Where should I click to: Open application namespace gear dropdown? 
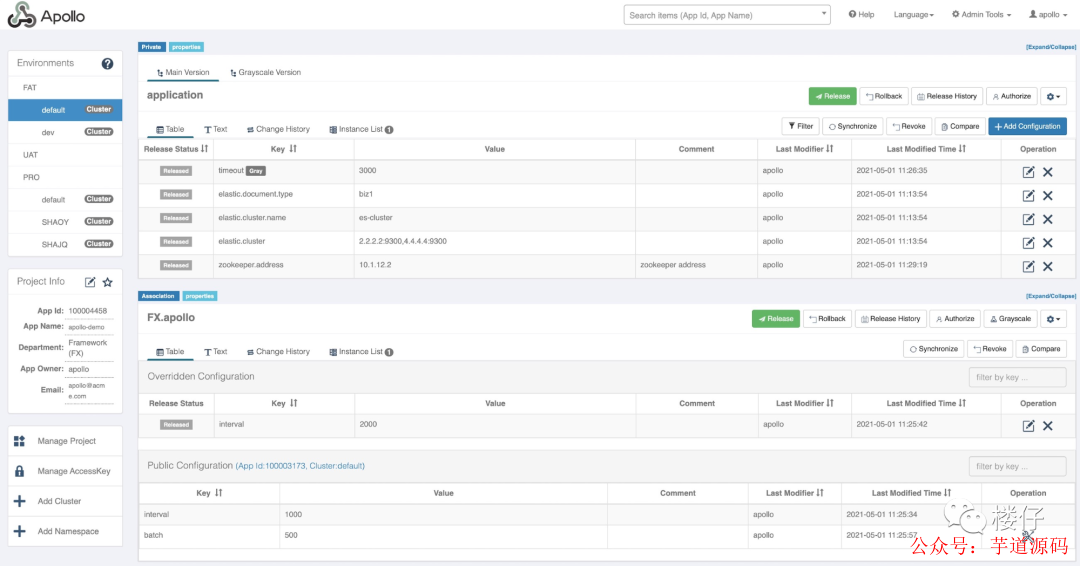tap(1053, 96)
